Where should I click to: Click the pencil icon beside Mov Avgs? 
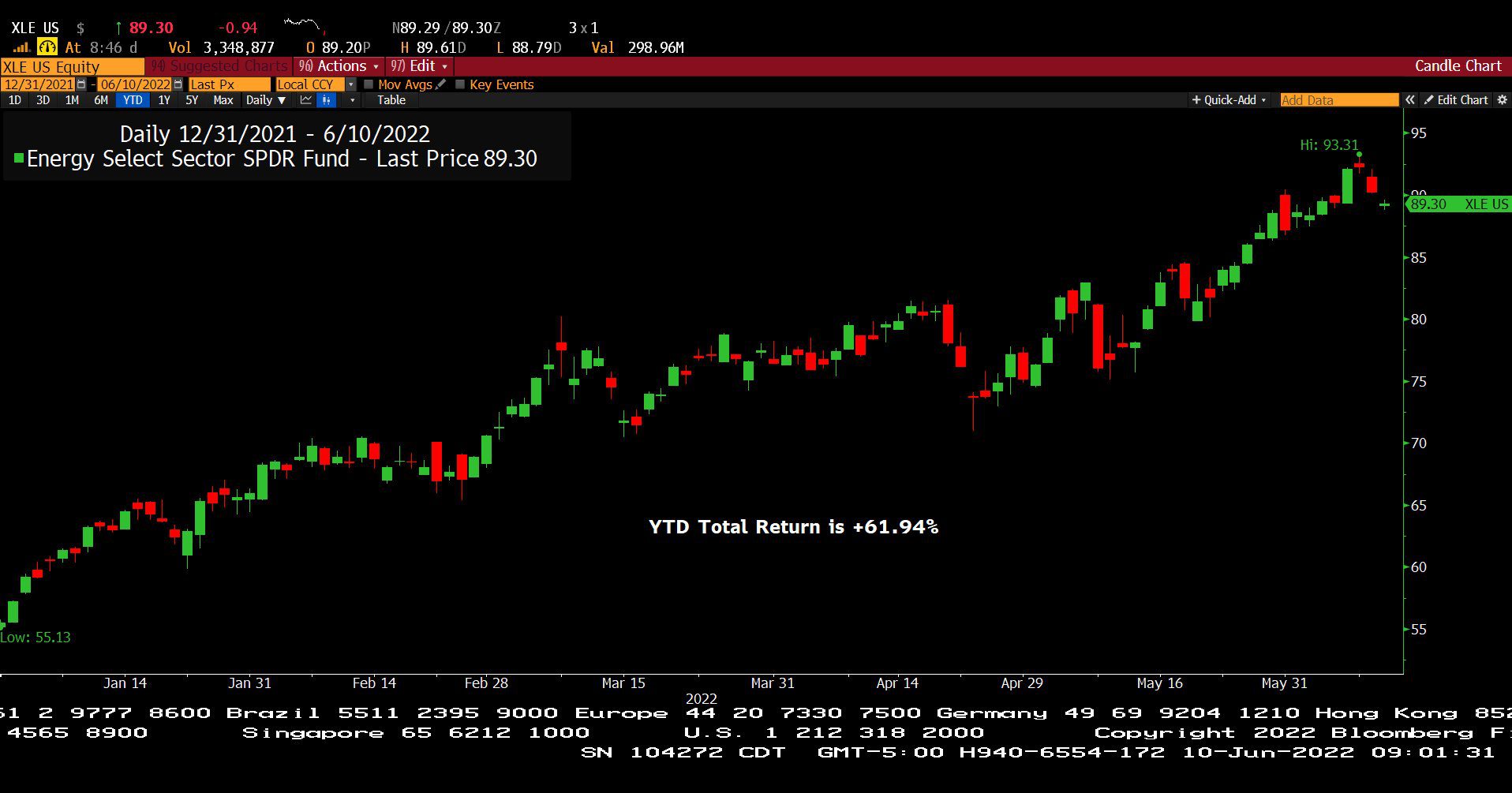(440, 84)
